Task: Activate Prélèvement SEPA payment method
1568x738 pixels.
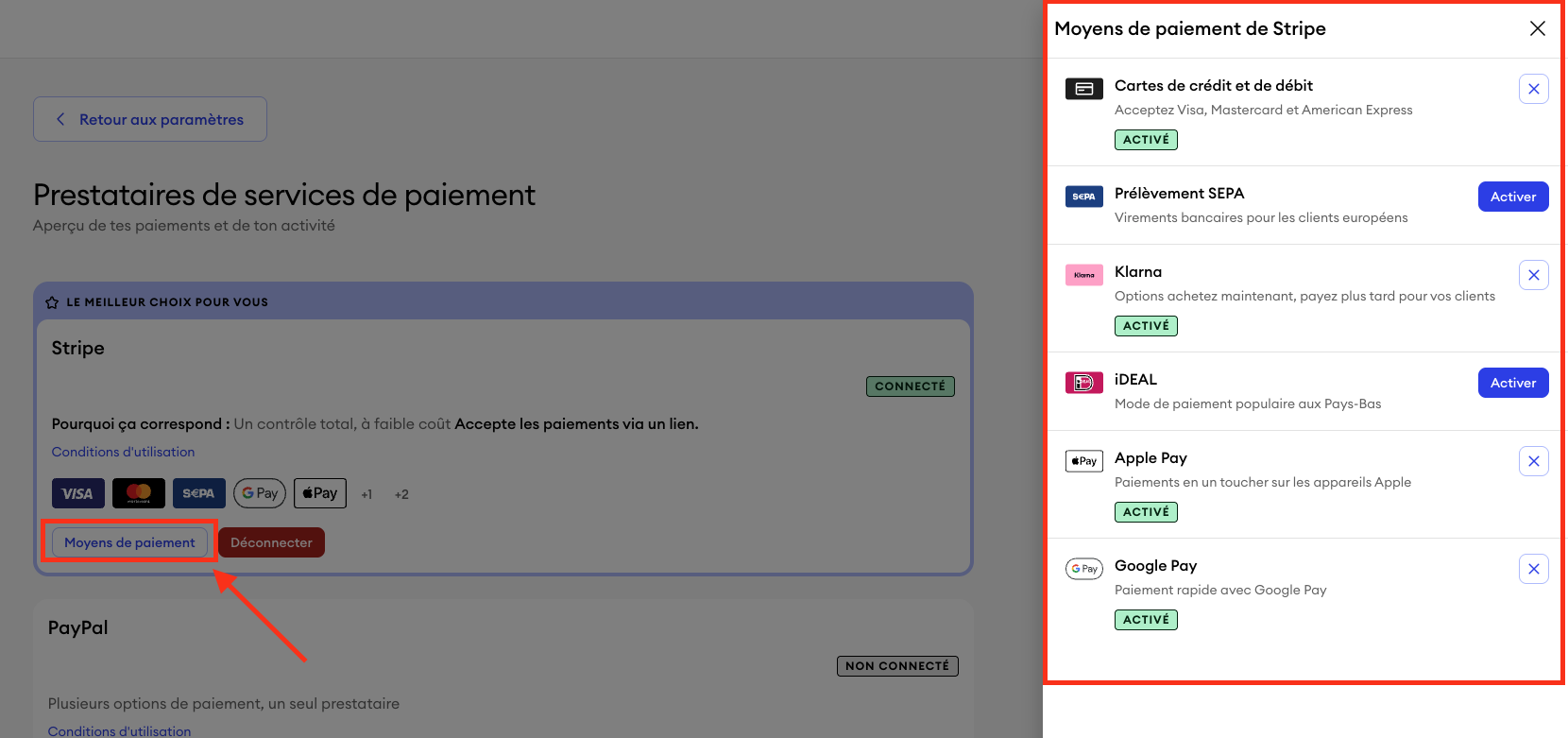Action: (1513, 197)
